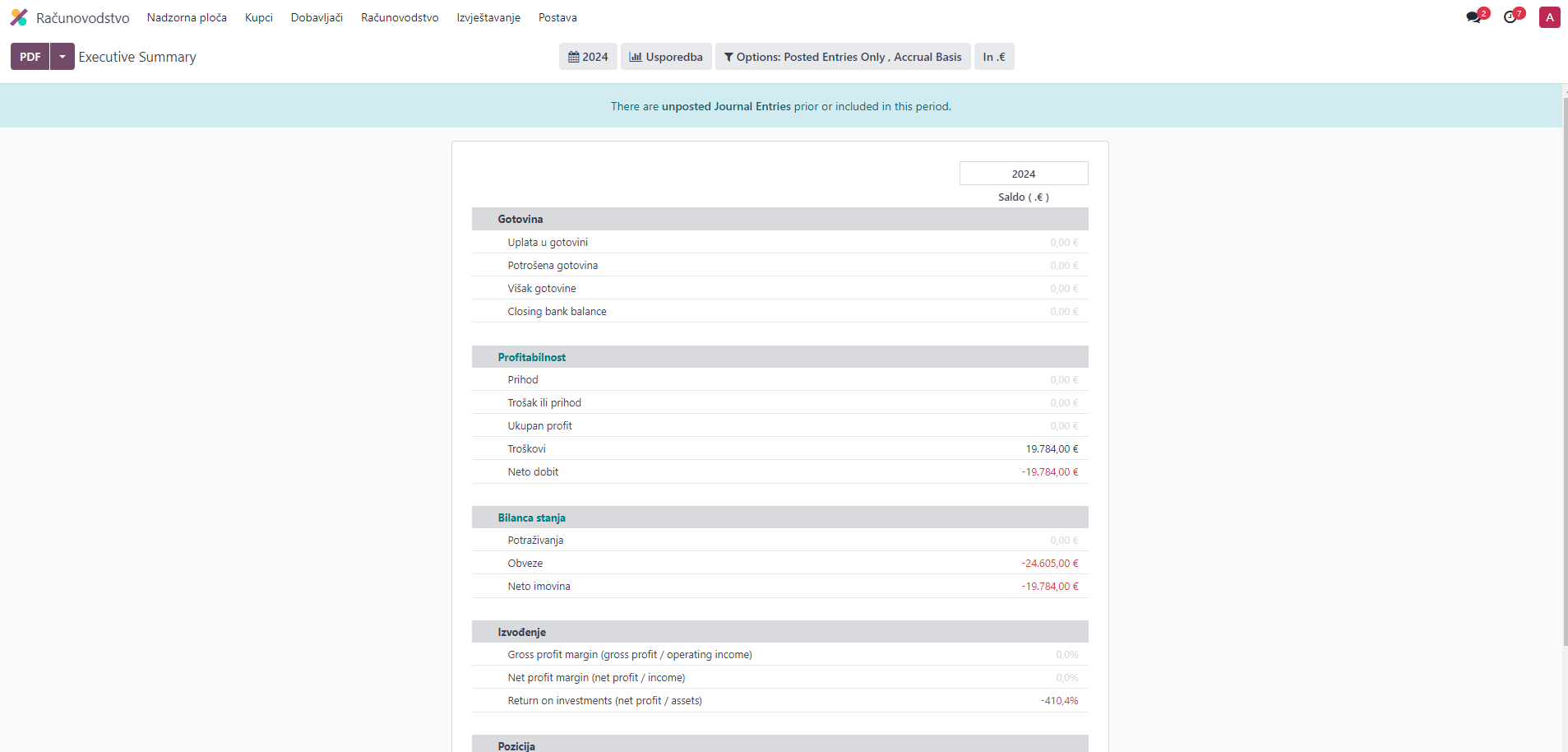Open the chat messages icon
Screen dimensions: 1568x752
point(1473,17)
